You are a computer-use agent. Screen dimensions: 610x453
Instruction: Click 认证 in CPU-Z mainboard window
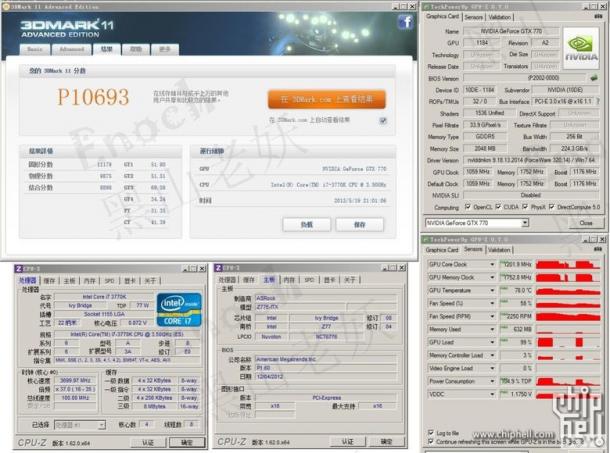pos(347,441)
